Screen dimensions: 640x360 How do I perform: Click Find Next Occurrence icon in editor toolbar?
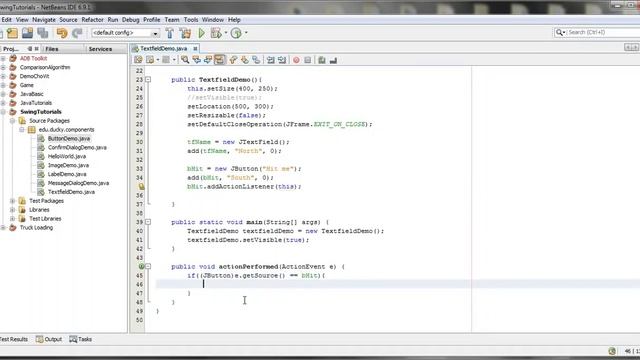[208, 60]
